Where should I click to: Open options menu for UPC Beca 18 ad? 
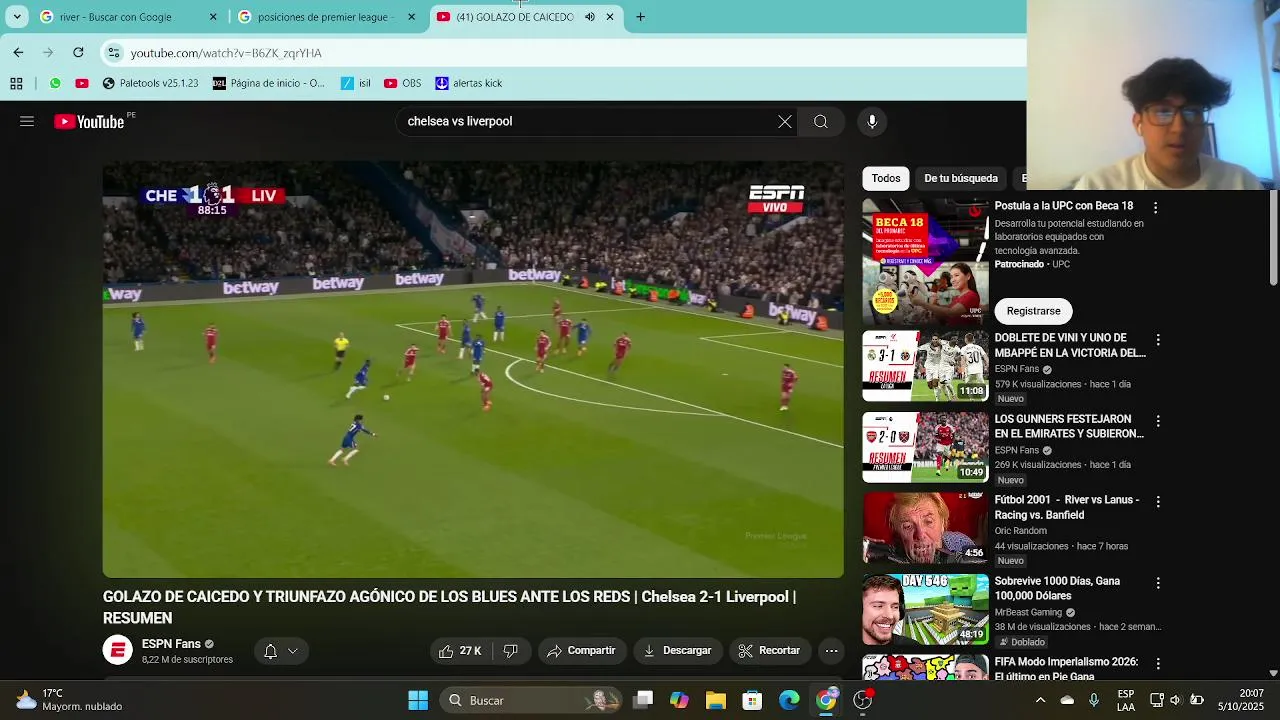[1155, 208]
